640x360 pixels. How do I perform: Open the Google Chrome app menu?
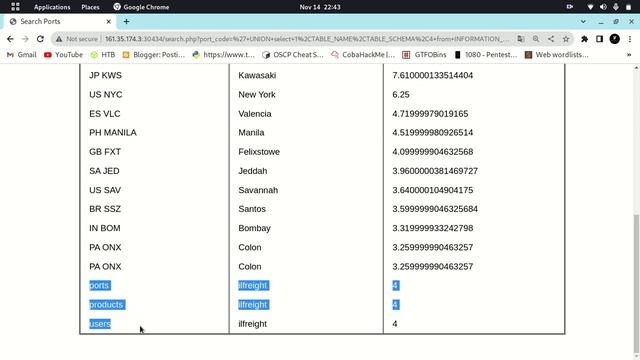click(141, 7)
